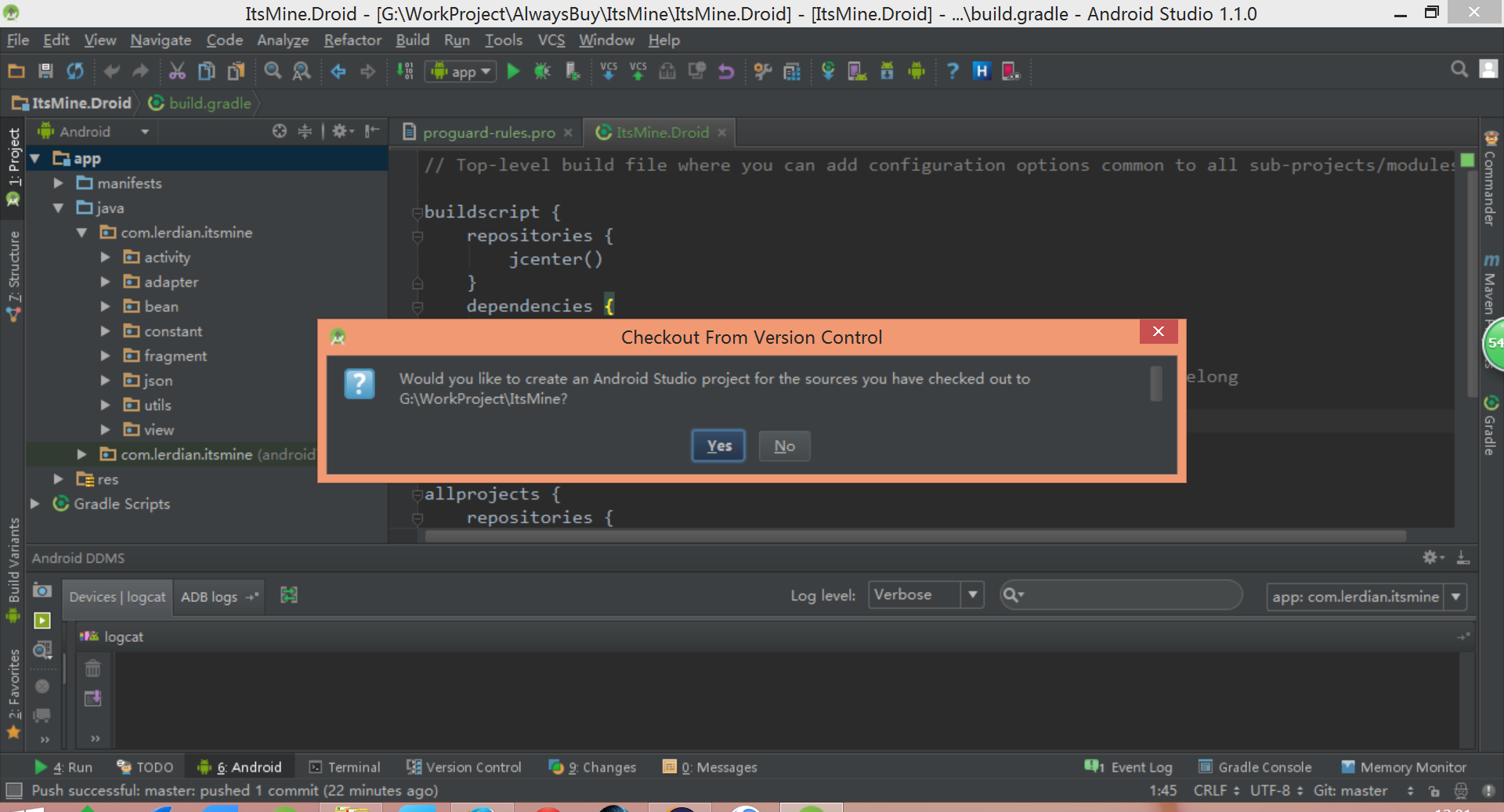Open the File menu
Image resolution: width=1504 pixels, height=812 pixels.
[x=17, y=40]
